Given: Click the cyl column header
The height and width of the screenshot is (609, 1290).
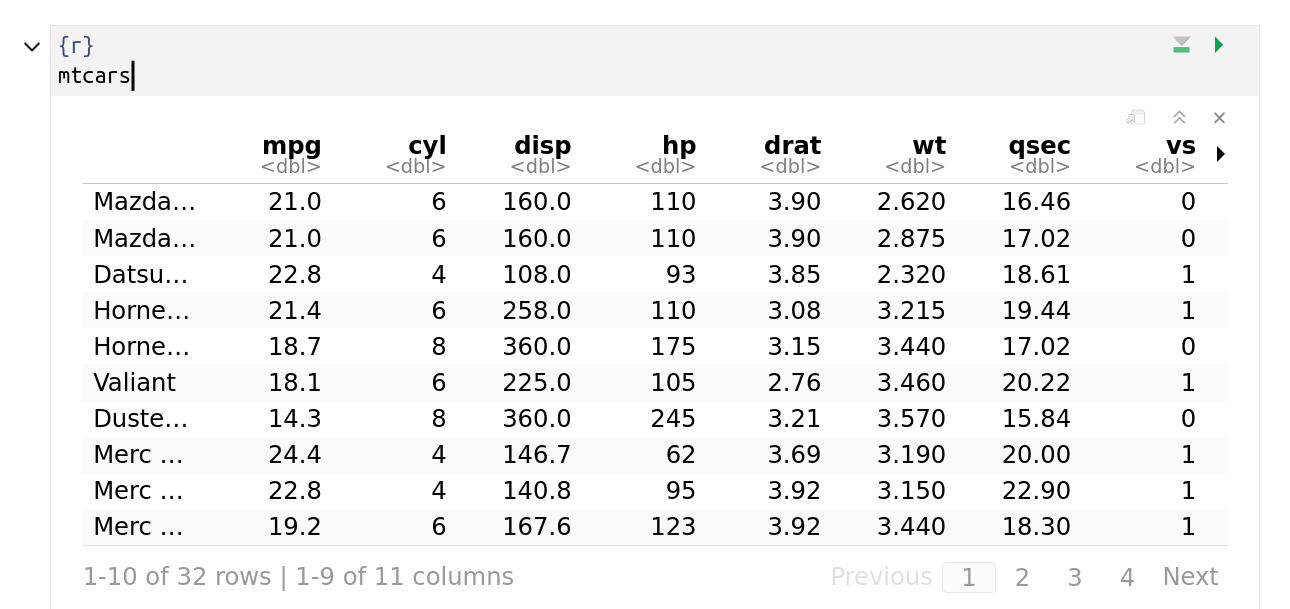Looking at the screenshot, I should [x=427, y=146].
